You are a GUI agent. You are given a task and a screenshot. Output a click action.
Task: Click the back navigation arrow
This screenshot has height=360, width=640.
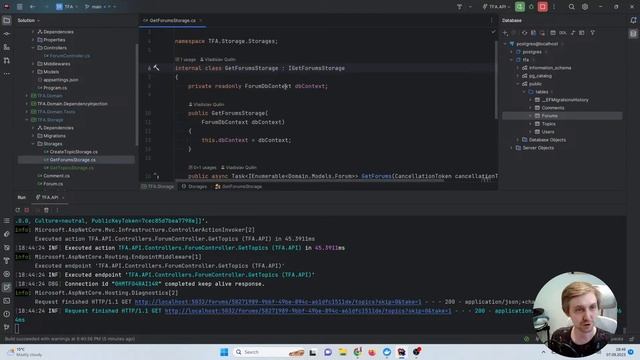pyautogui.click(x=33, y=7)
